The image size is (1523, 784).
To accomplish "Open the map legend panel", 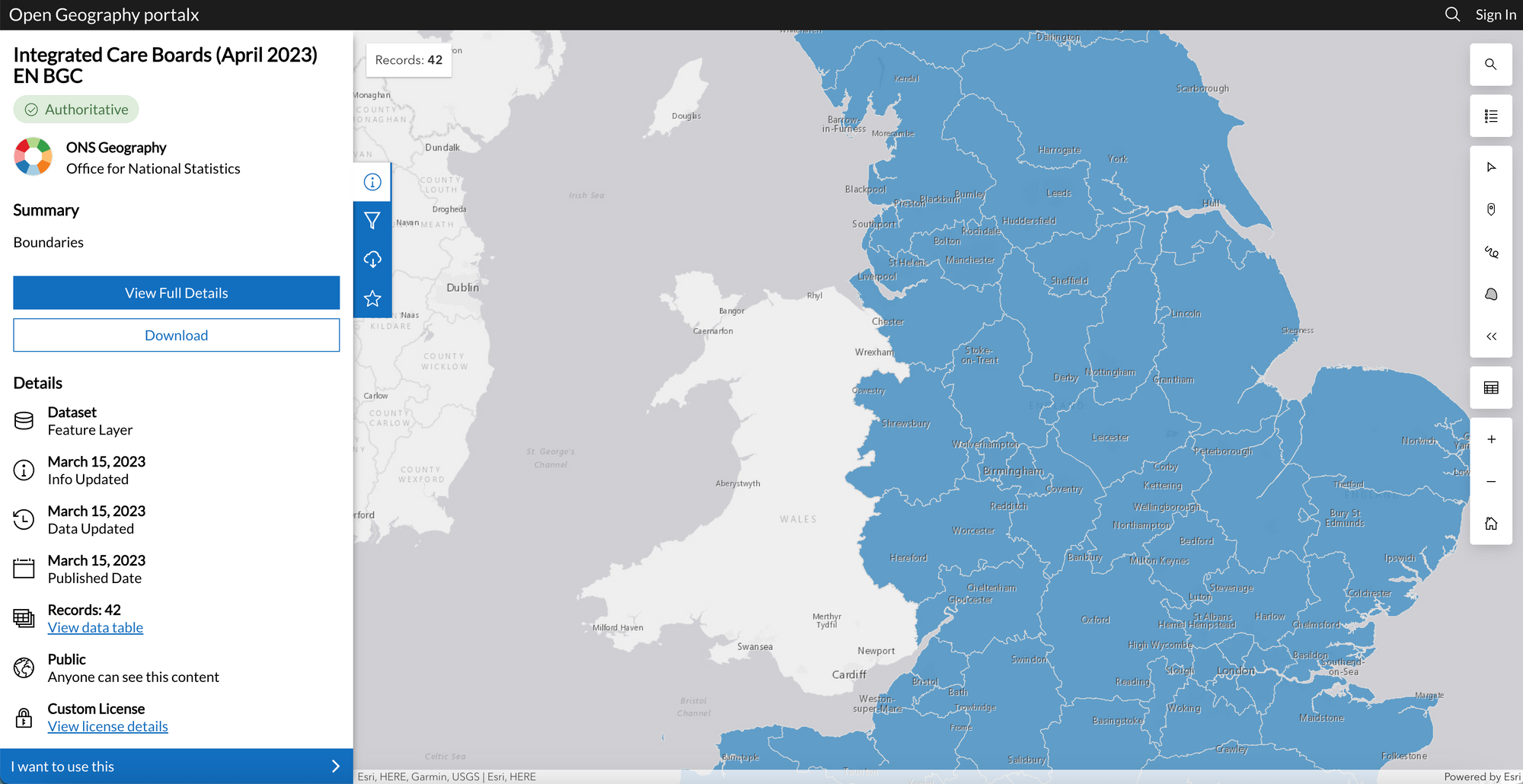I will (1491, 116).
